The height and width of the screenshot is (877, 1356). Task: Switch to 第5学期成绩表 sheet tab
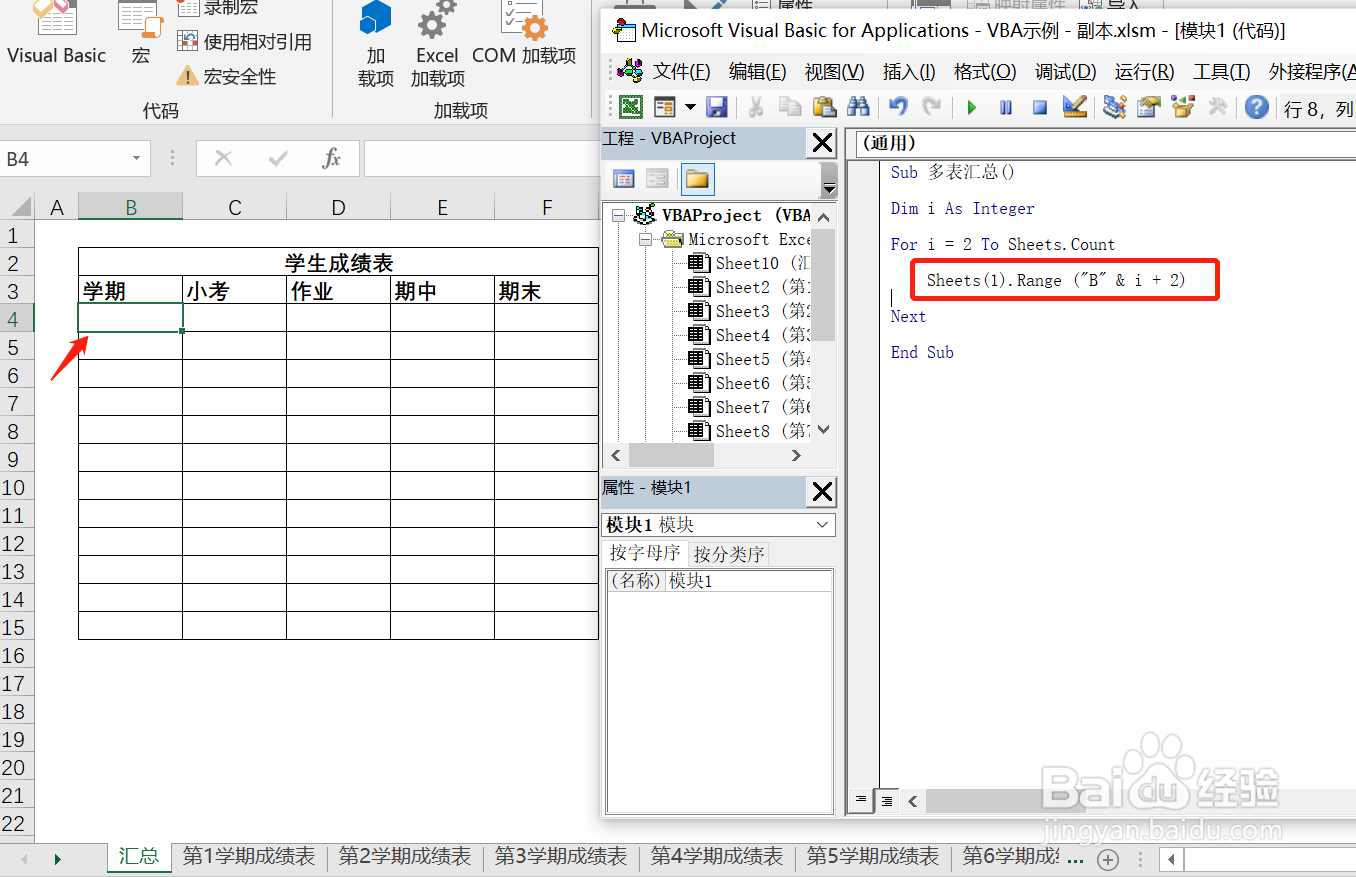point(872,857)
